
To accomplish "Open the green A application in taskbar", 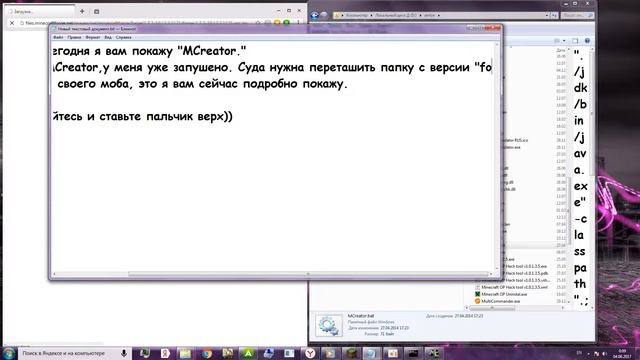I will pos(248,353).
